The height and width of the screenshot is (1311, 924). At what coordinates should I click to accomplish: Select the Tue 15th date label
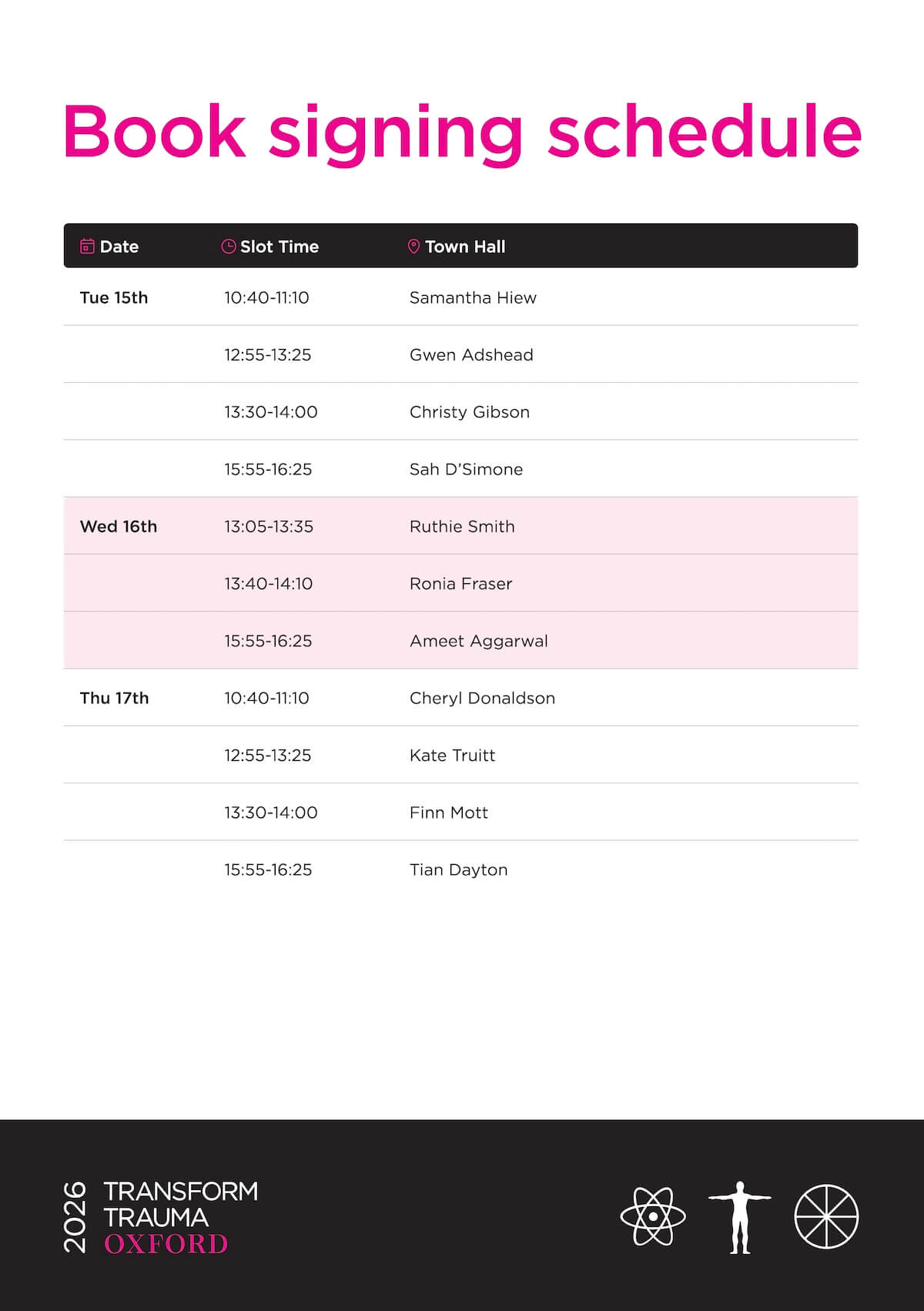114,297
